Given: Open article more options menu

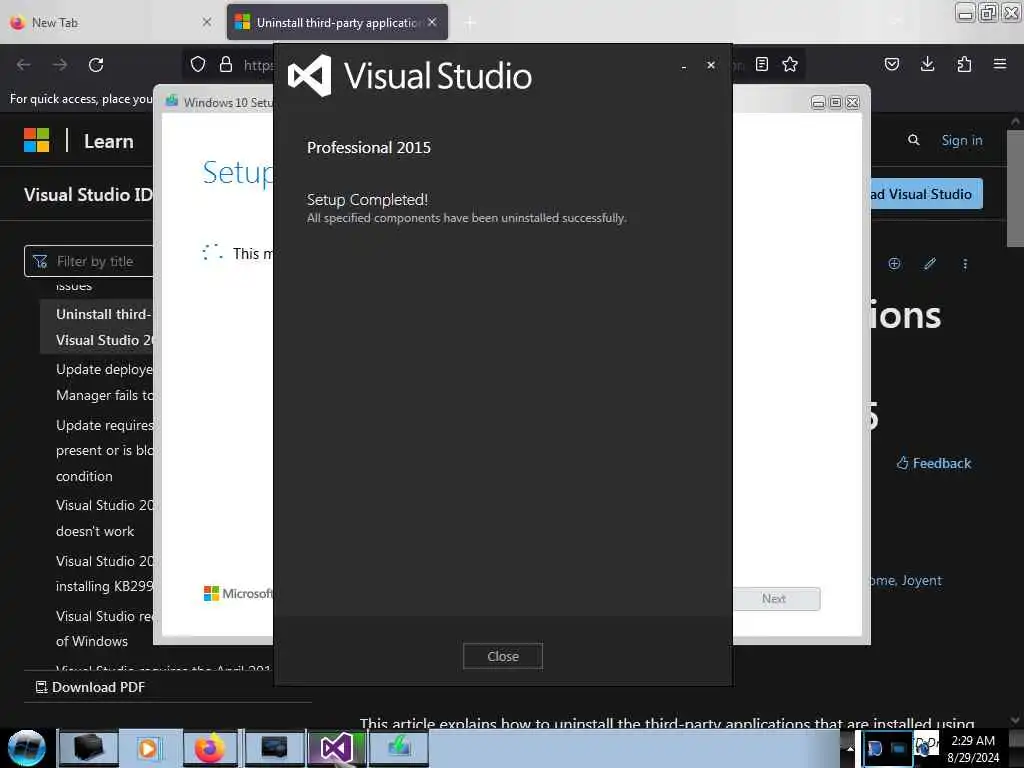Looking at the screenshot, I should pos(965,264).
